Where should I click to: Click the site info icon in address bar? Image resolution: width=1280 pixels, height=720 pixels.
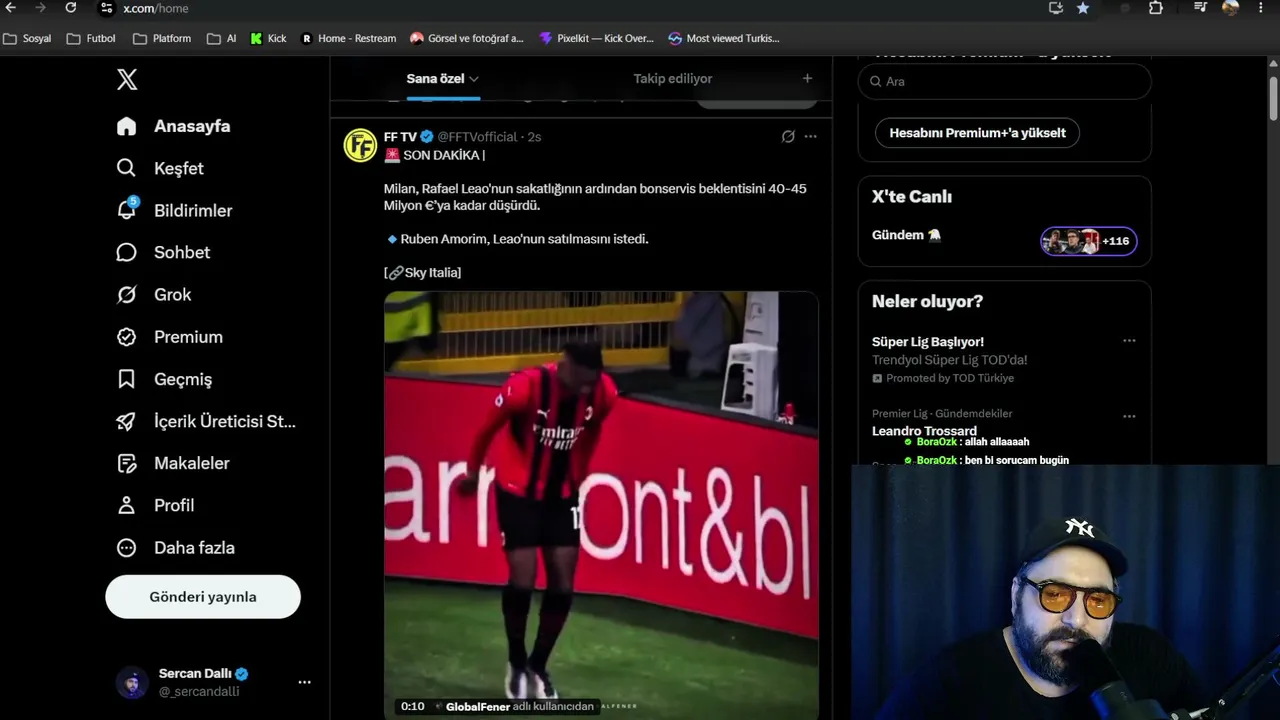click(x=106, y=8)
